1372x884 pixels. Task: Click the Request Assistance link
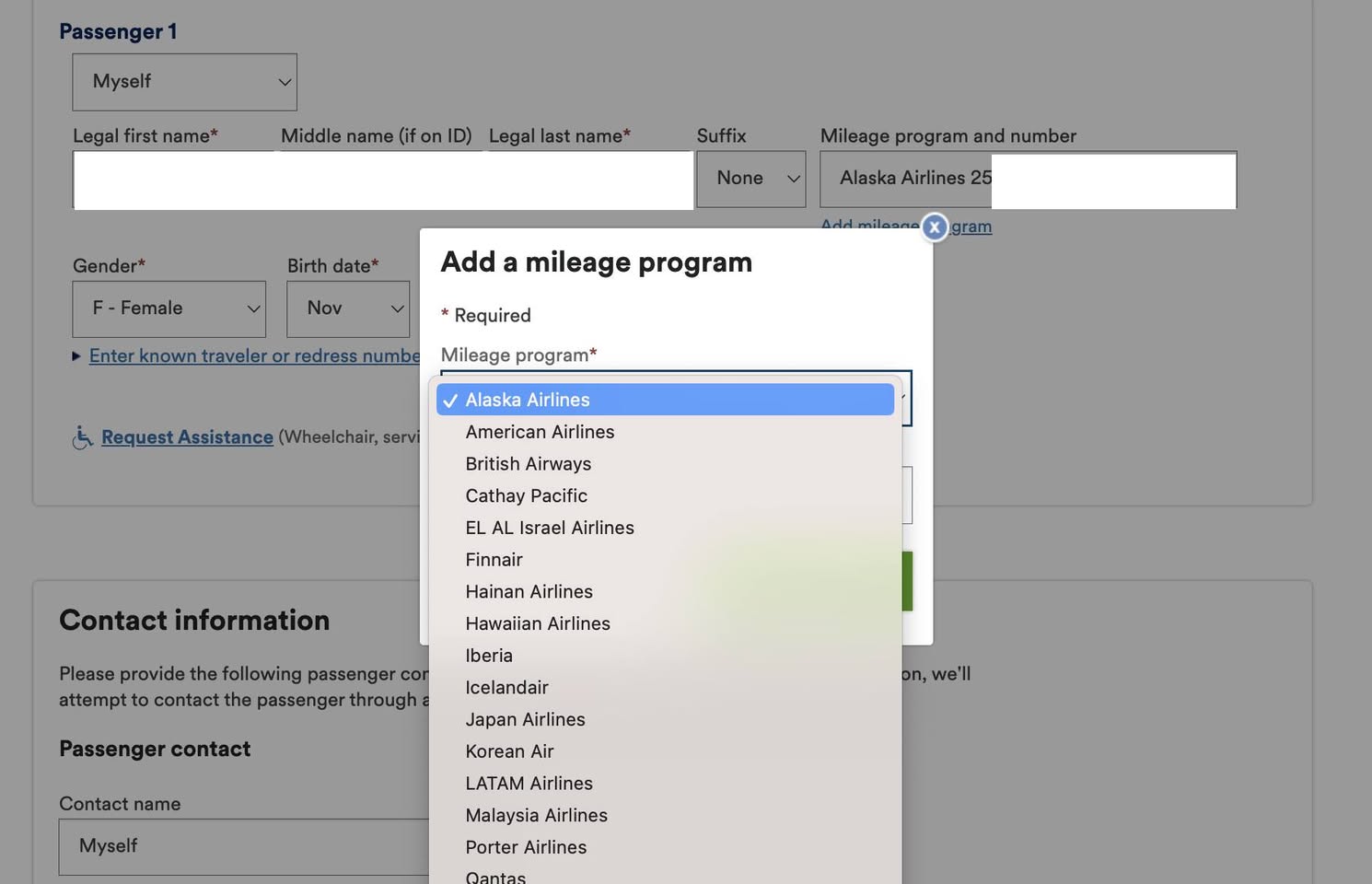pyautogui.click(x=187, y=437)
